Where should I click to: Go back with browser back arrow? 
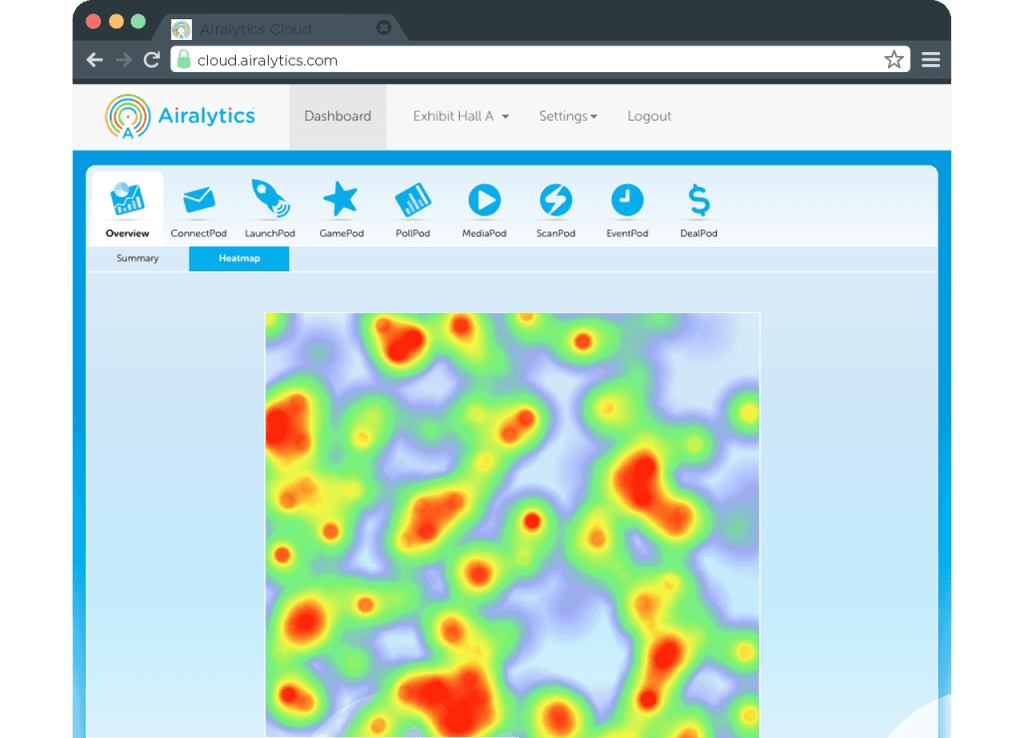(95, 60)
